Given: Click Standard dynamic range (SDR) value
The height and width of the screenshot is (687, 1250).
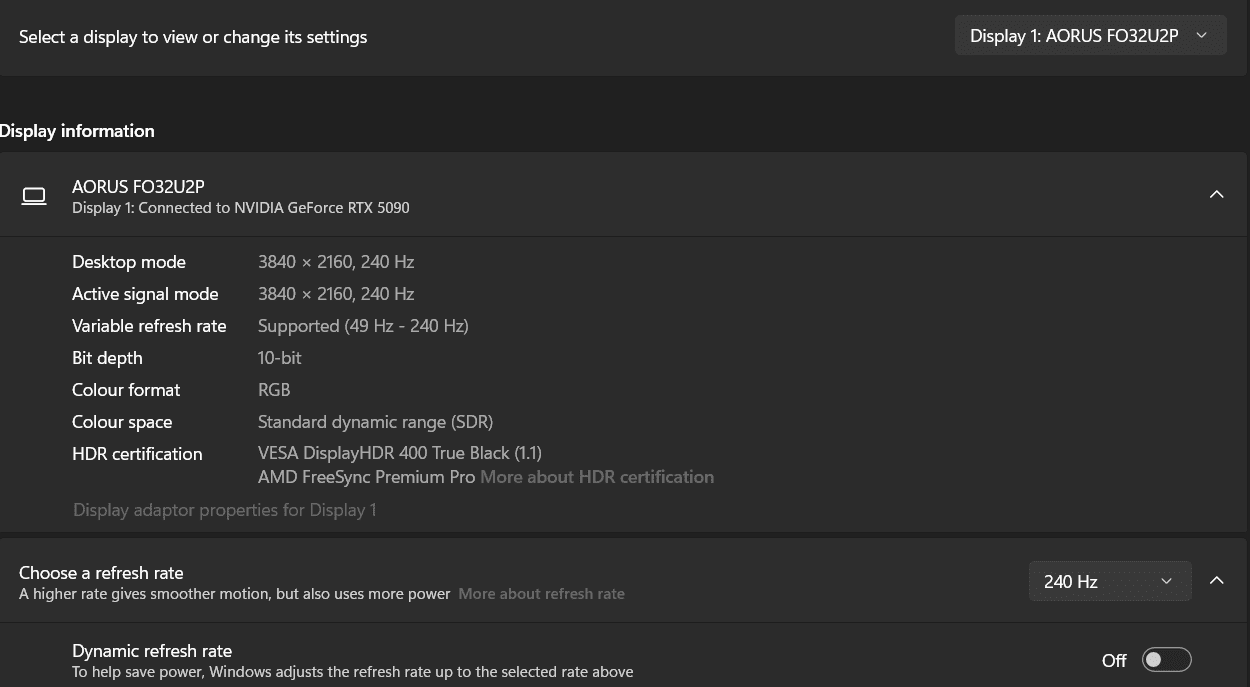Looking at the screenshot, I should click(375, 422).
